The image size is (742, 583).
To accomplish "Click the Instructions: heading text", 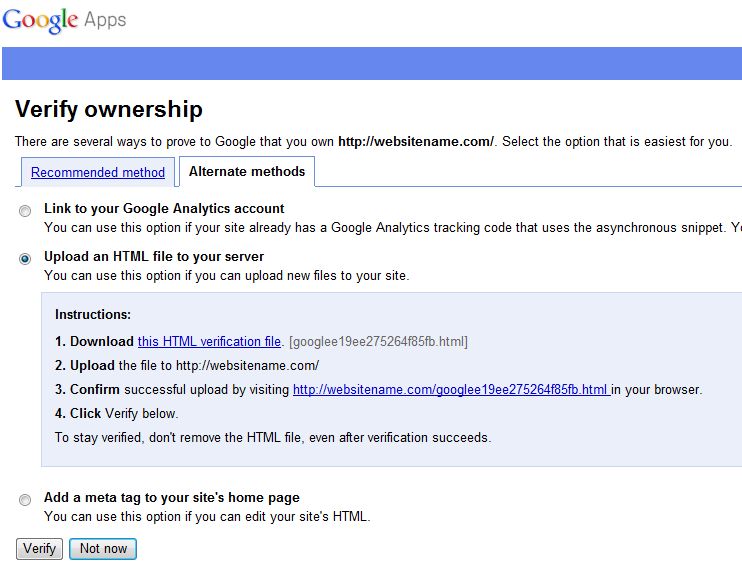I will click(93, 315).
